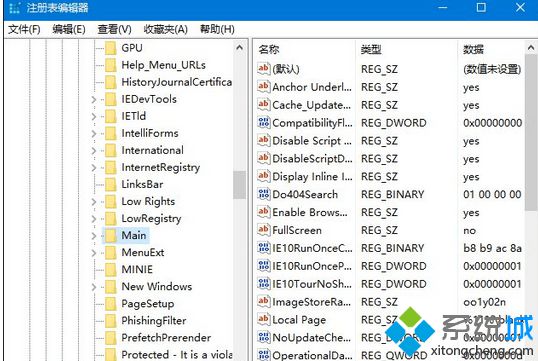This screenshot has height=361, width=538.
Task: Click the string icon of Cache_Update... value
Action: (x=264, y=104)
